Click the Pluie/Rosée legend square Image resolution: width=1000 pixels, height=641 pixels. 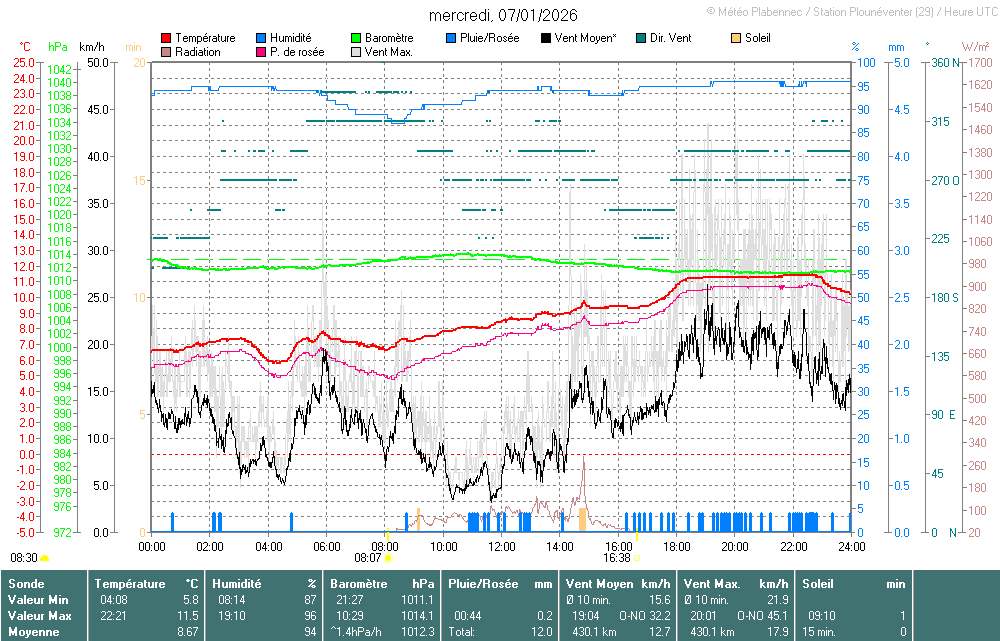click(x=451, y=38)
